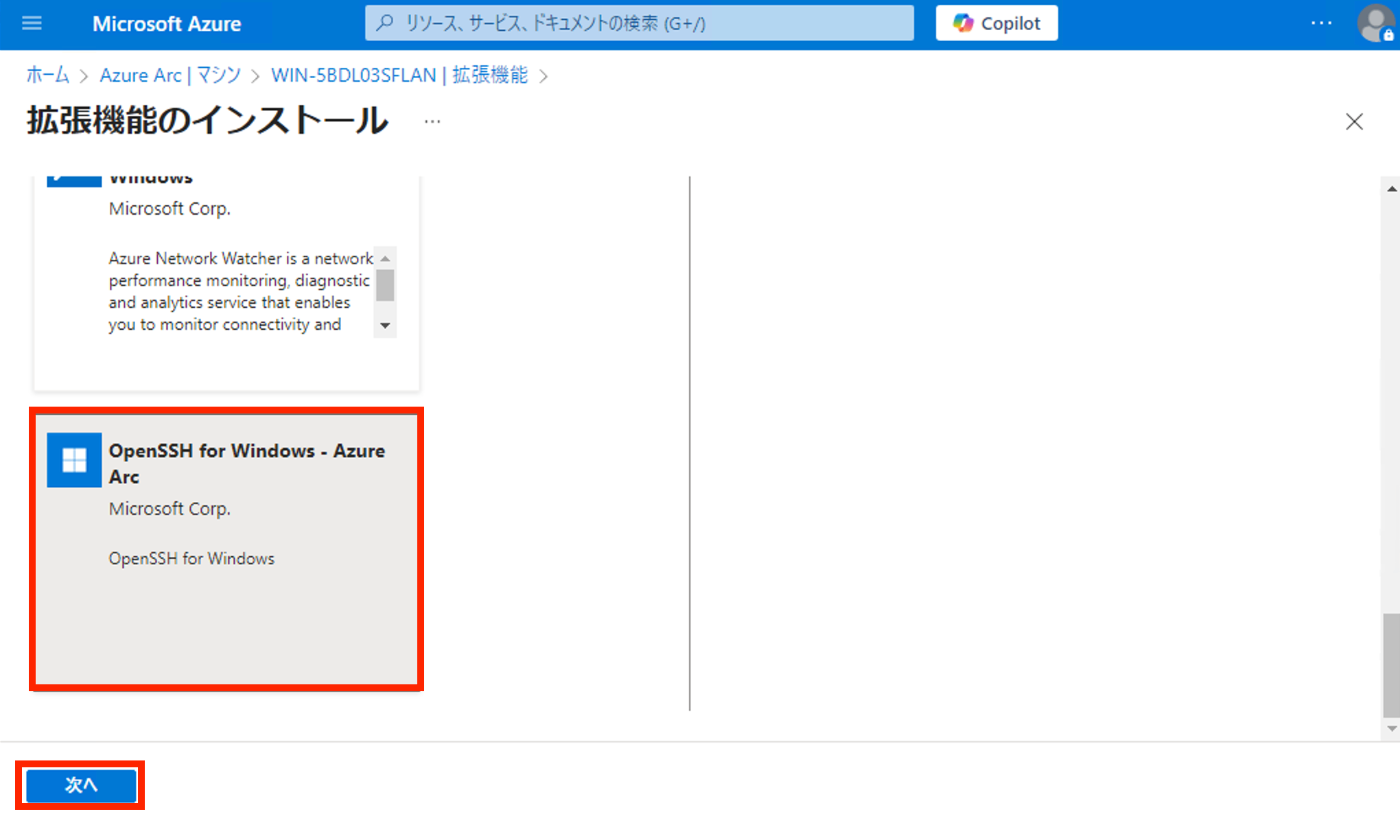This screenshot has width=1400, height=816.
Task: Click the 'OpenSSH for Windows' description text
Action: (191, 559)
